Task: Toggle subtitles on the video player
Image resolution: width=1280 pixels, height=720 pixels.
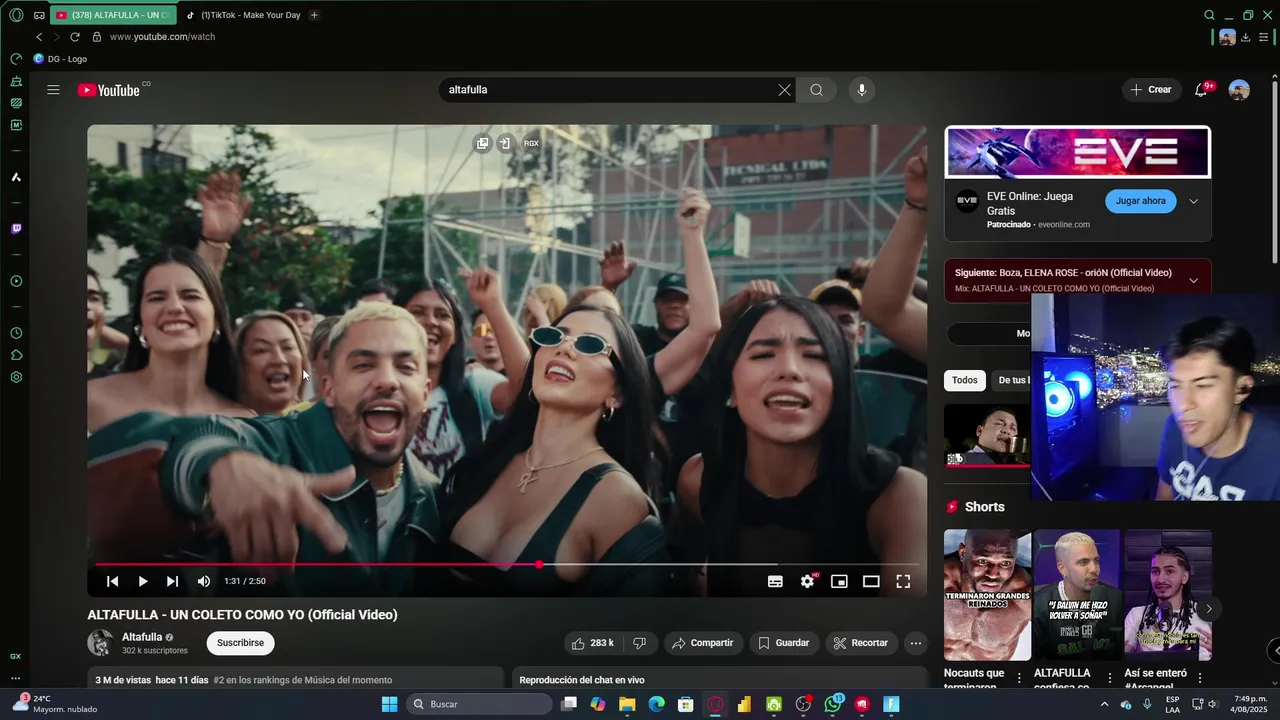Action: 775,581
